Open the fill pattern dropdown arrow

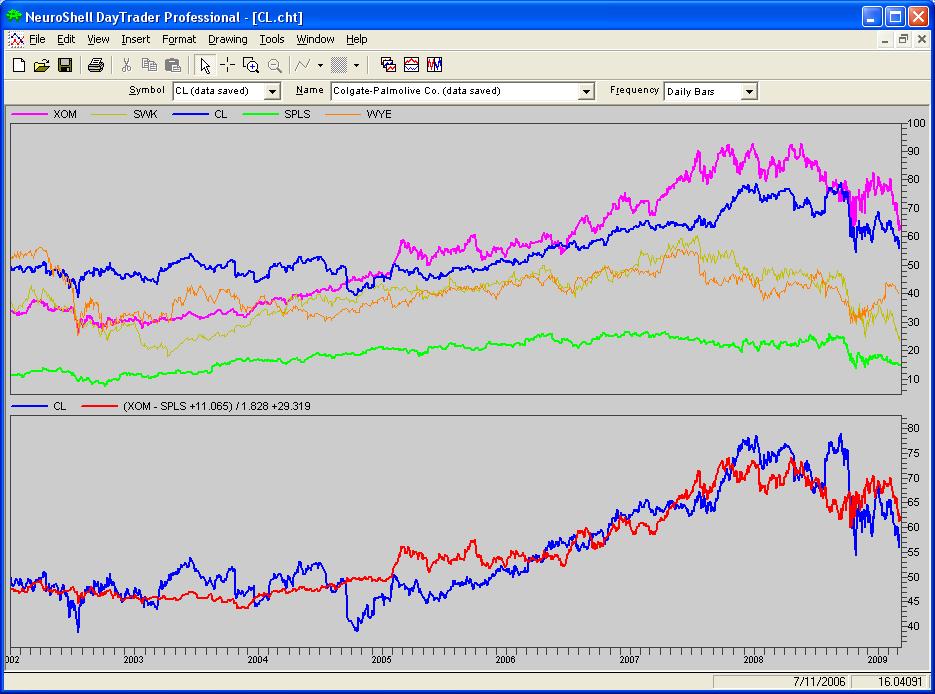[x=357, y=65]
